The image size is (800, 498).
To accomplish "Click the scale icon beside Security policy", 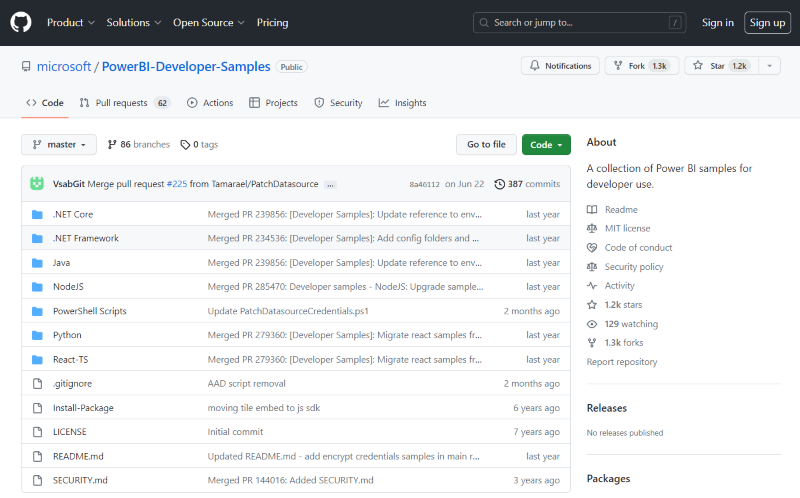I will 592,266.
